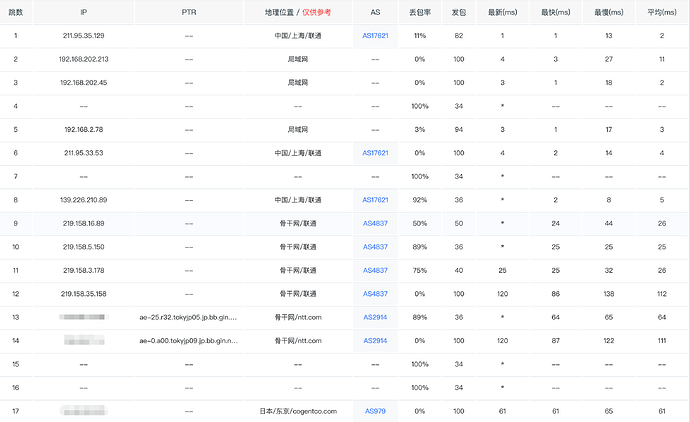Open the AS17621 link in hop 6 row
The width and height of the screenshot is (690, 422).
(x=375, y=153)
